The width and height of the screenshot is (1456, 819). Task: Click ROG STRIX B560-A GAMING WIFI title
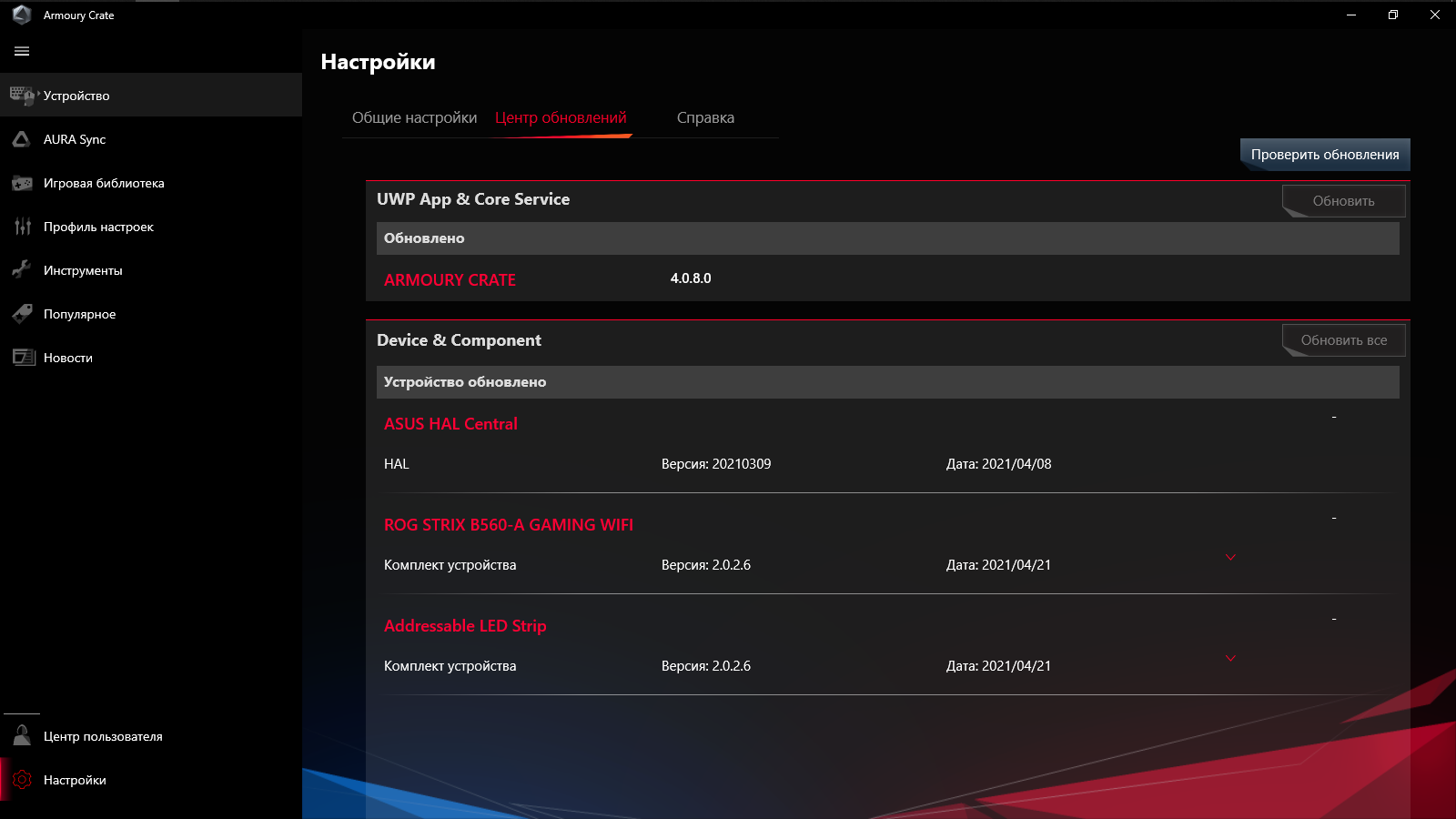[509, 525]
